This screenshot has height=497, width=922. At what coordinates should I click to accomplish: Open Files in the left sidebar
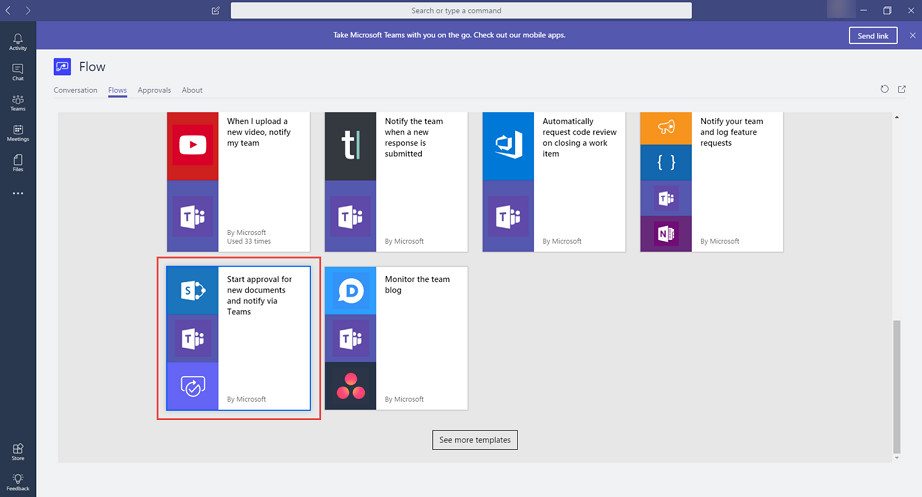18,163
